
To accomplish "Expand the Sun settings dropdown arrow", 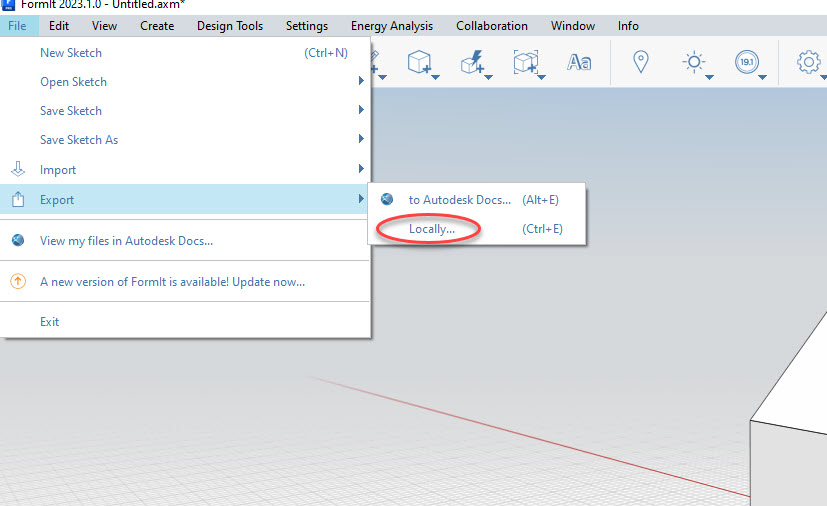I will click(x=709, y=78).
